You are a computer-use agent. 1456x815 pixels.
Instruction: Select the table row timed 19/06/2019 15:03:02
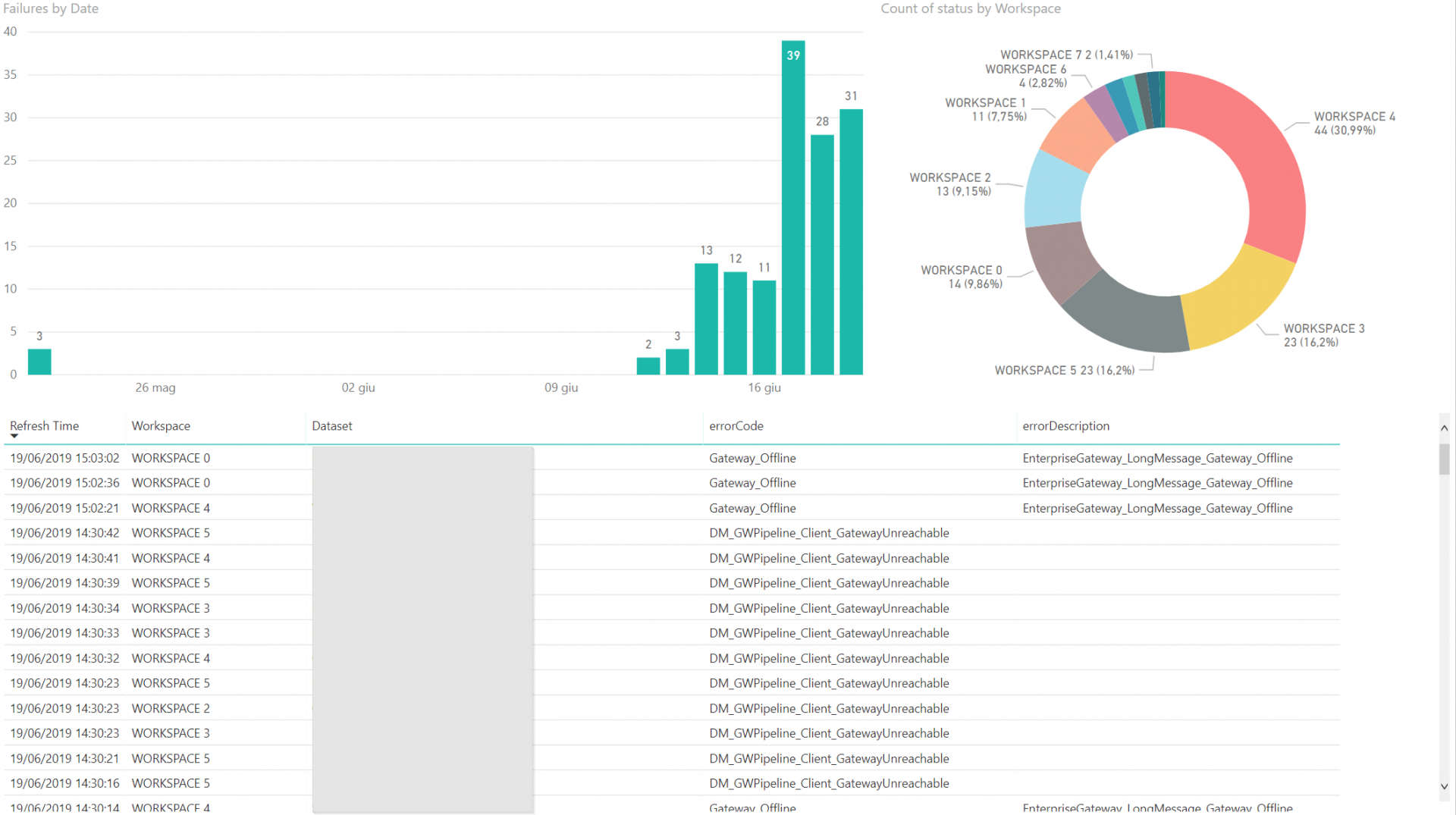pyautogui.click(x=64, y=458)
